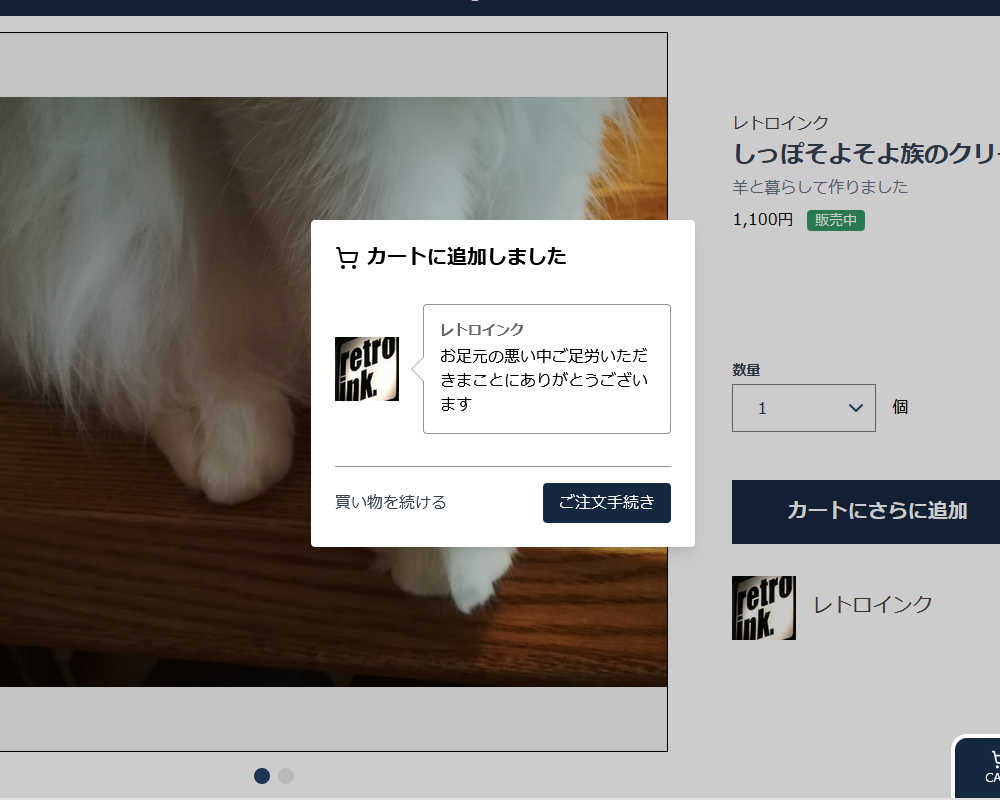Click the product title しっぽそよそよ族
The width and height of the screenshot is (1000, 800).
pyautogui.click(x=865, y=154)
